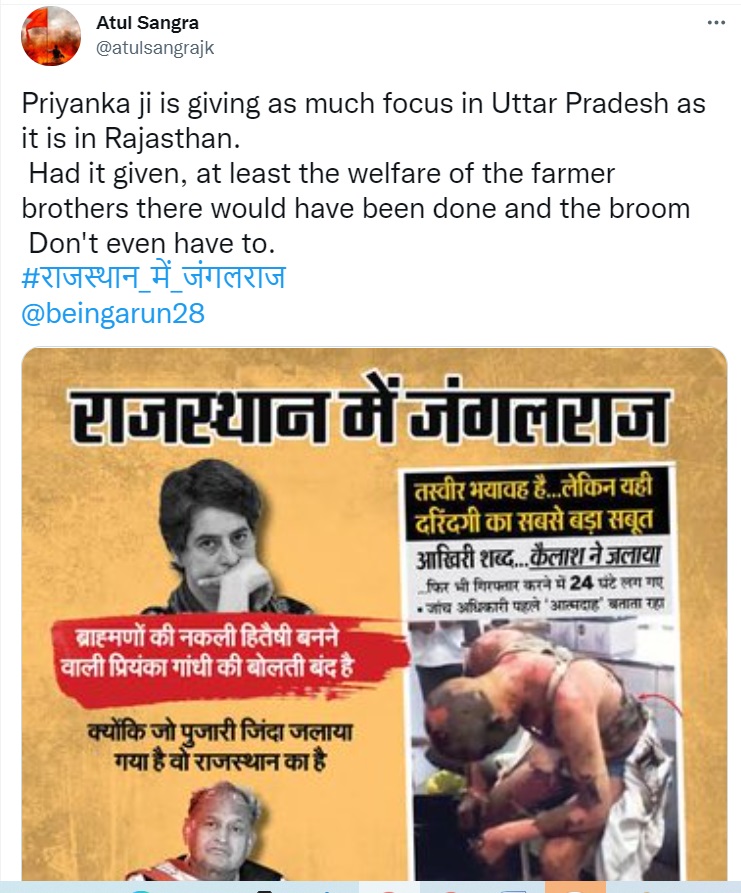Open the @atulsangrajk handle link

(x=155, y=48)
